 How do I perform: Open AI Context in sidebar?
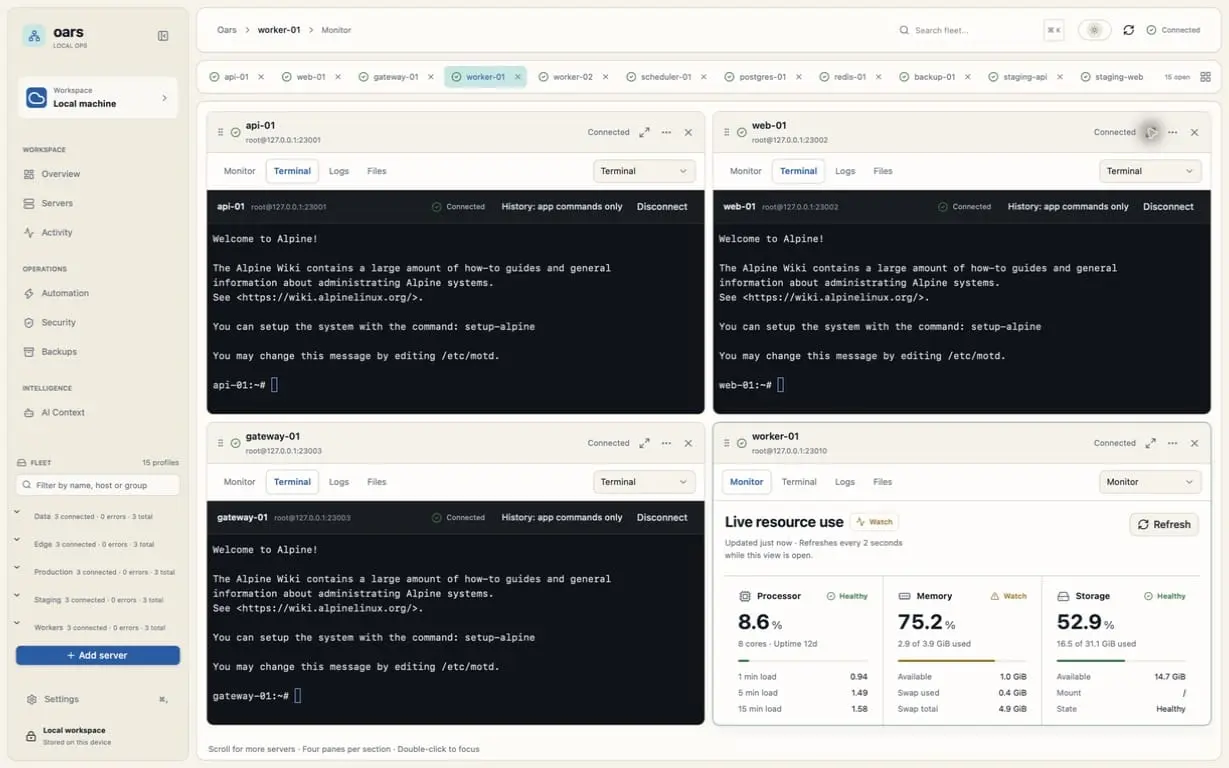(x=62, y=412)
